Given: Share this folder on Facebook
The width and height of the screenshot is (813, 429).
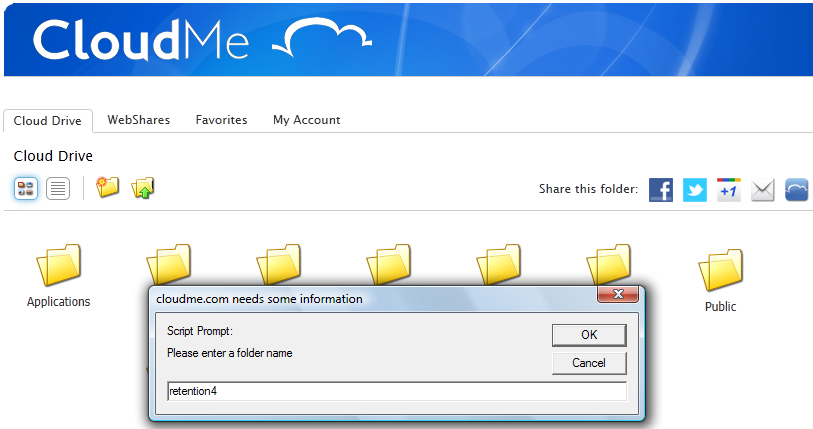Looking at the screenshot, I should click(x=661, y=190).
